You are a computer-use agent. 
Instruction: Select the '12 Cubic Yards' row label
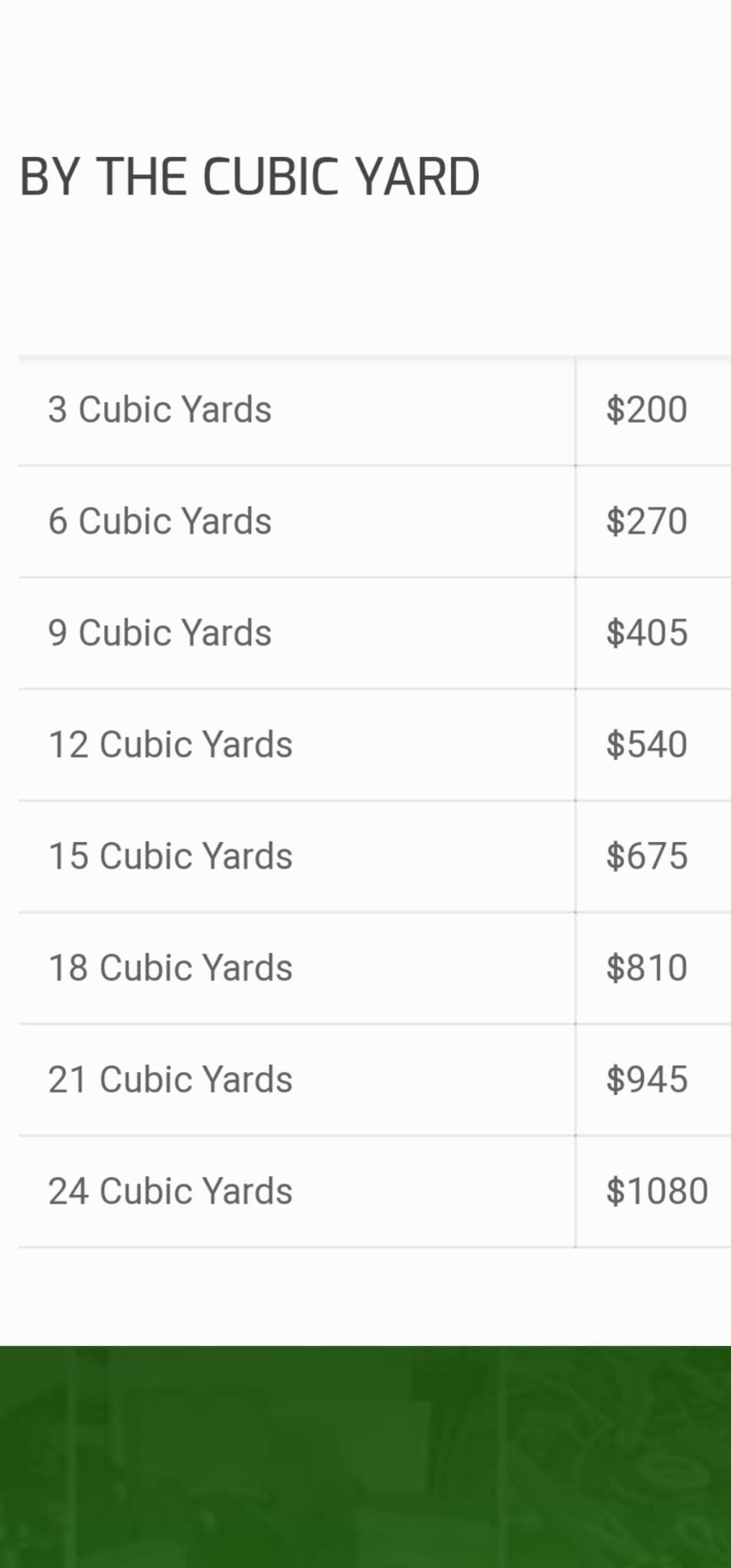click(x=171, y=745)
